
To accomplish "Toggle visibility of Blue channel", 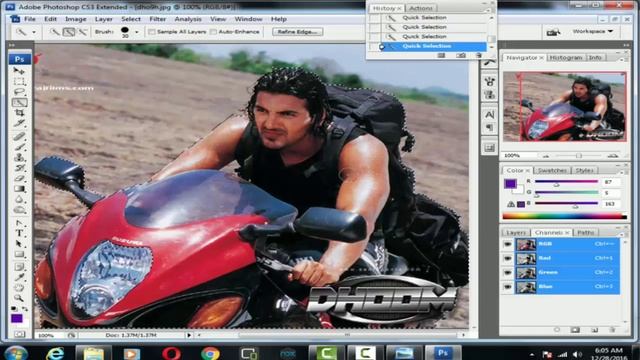I will coord(508,287).
